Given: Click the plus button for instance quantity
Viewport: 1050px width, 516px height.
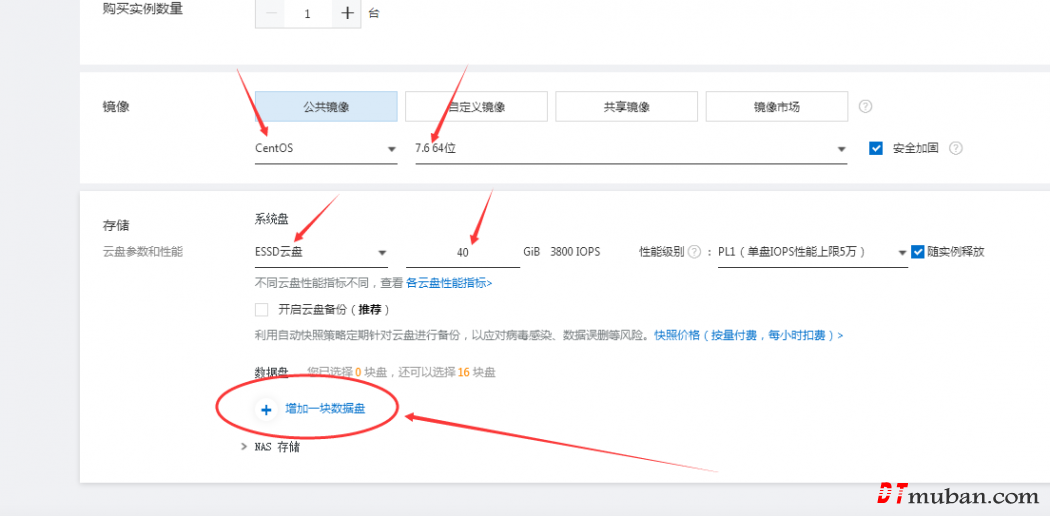Looking at the screenshot, I should click(x=346, y=14).
